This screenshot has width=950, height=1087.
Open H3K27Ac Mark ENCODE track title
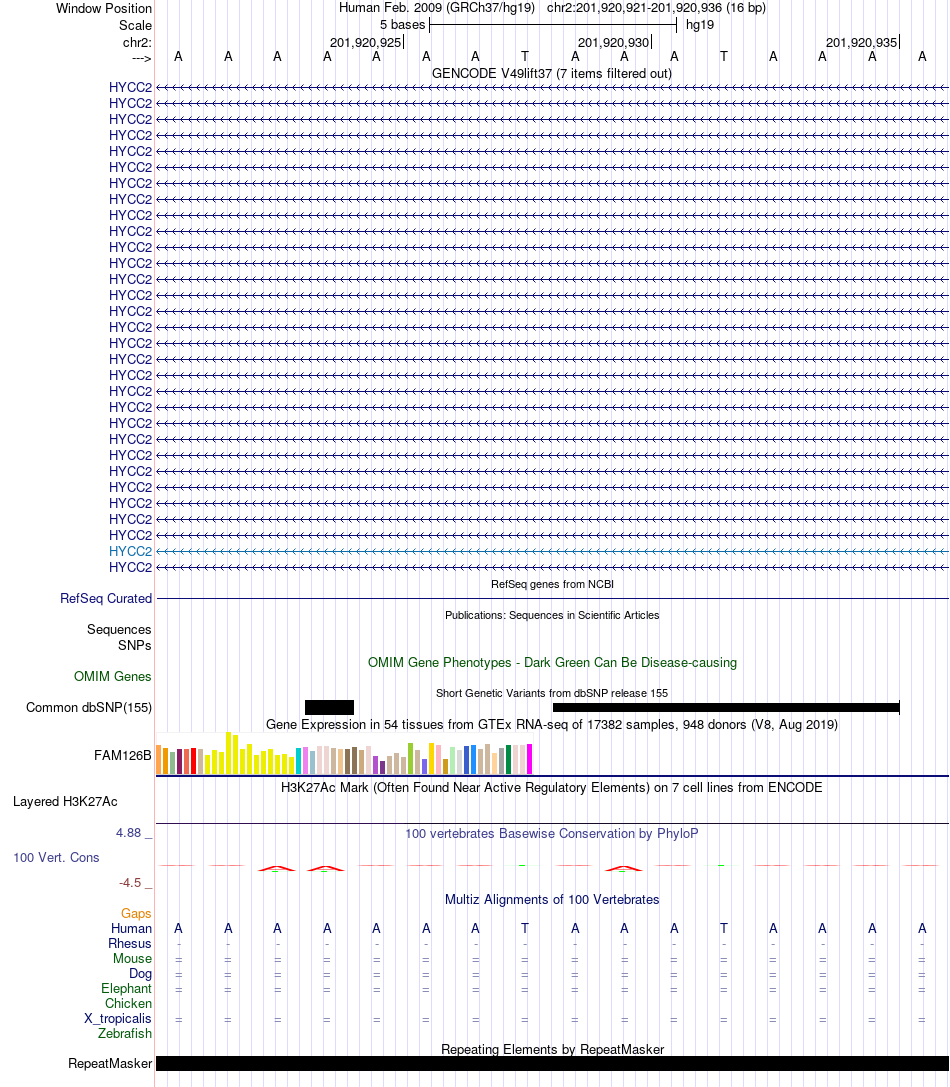pyautogui.click(x=552, y=788)
